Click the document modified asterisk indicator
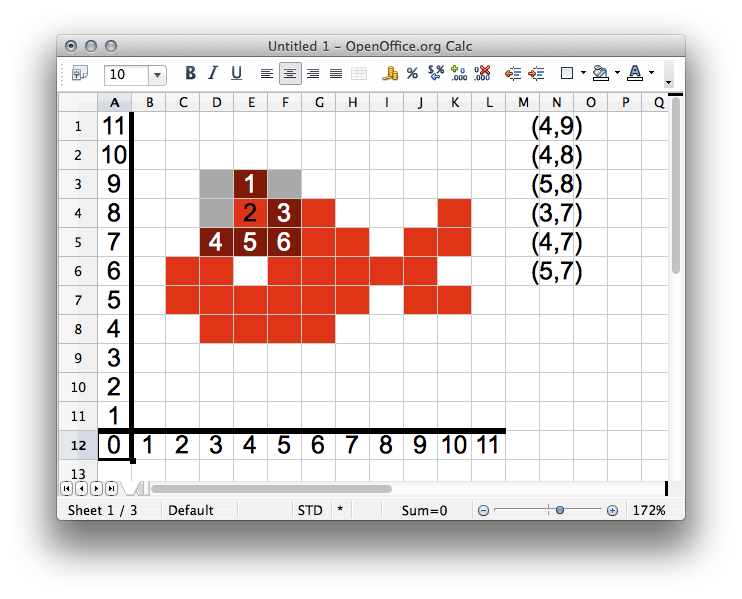The image size is (742, 599). (340, 510)
